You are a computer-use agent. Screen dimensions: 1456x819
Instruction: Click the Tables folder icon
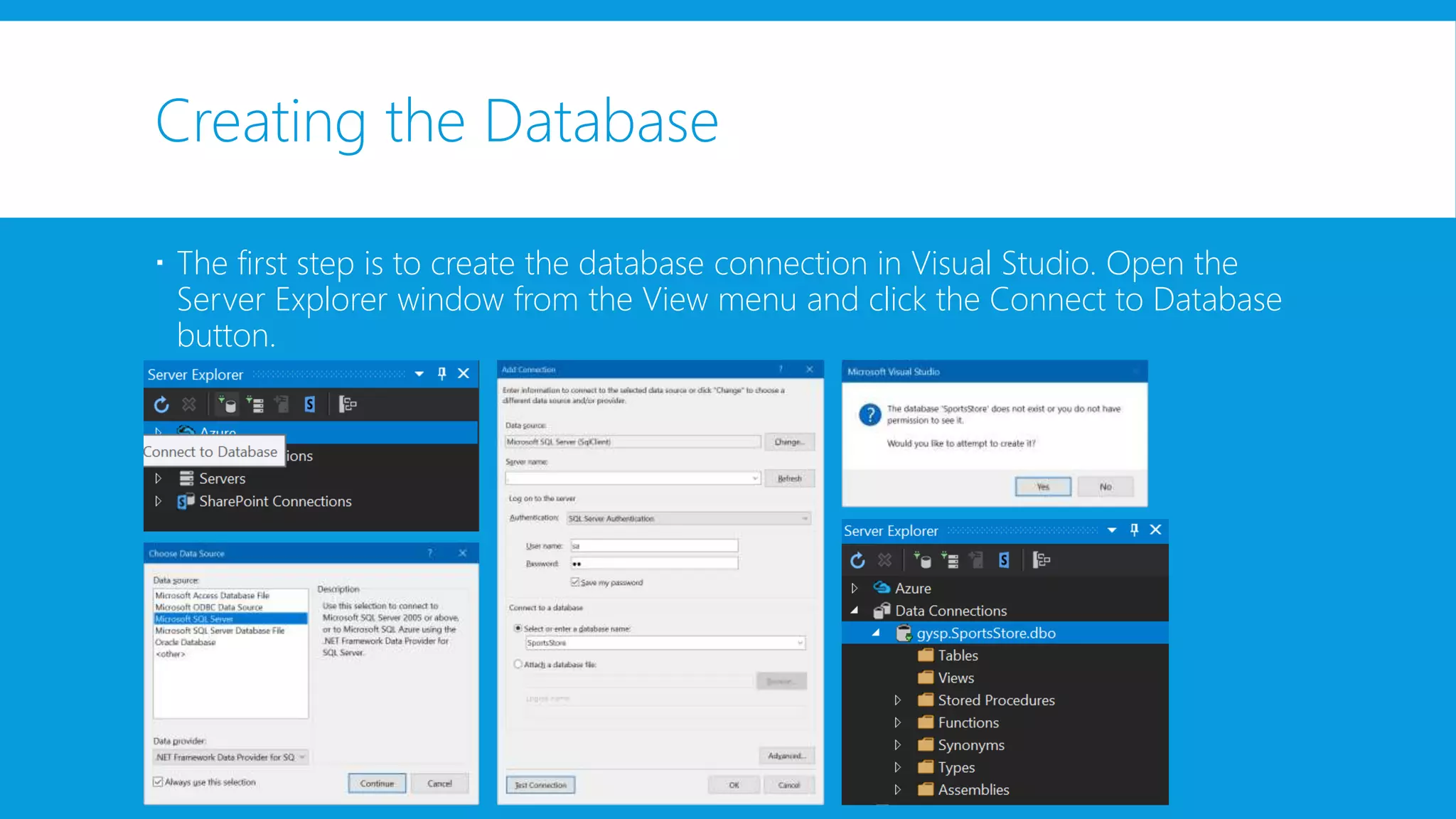pyautogui.click(x=925, y=655)
